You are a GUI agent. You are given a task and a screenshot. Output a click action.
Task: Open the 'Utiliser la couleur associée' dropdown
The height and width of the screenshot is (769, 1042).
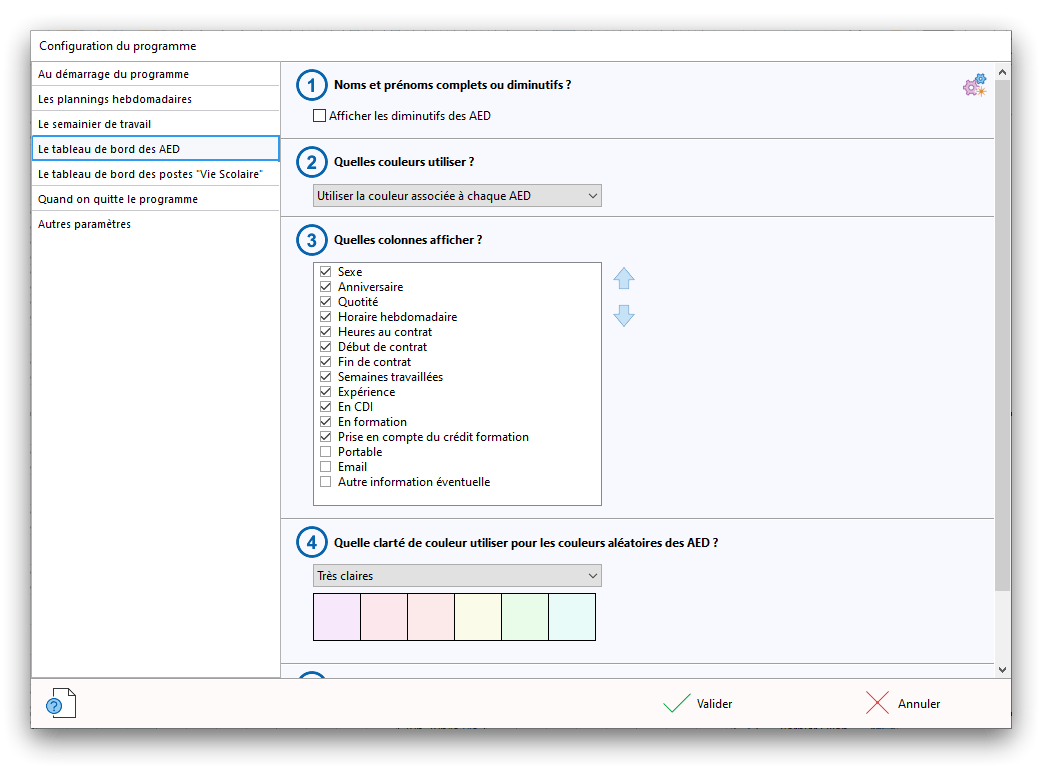[x=457, y=196]
